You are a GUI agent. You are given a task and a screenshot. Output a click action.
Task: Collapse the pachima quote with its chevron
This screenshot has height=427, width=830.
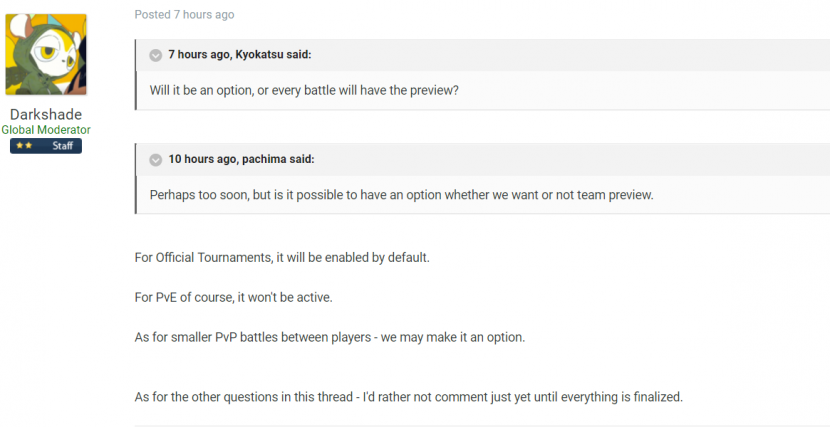coord(156,159)
